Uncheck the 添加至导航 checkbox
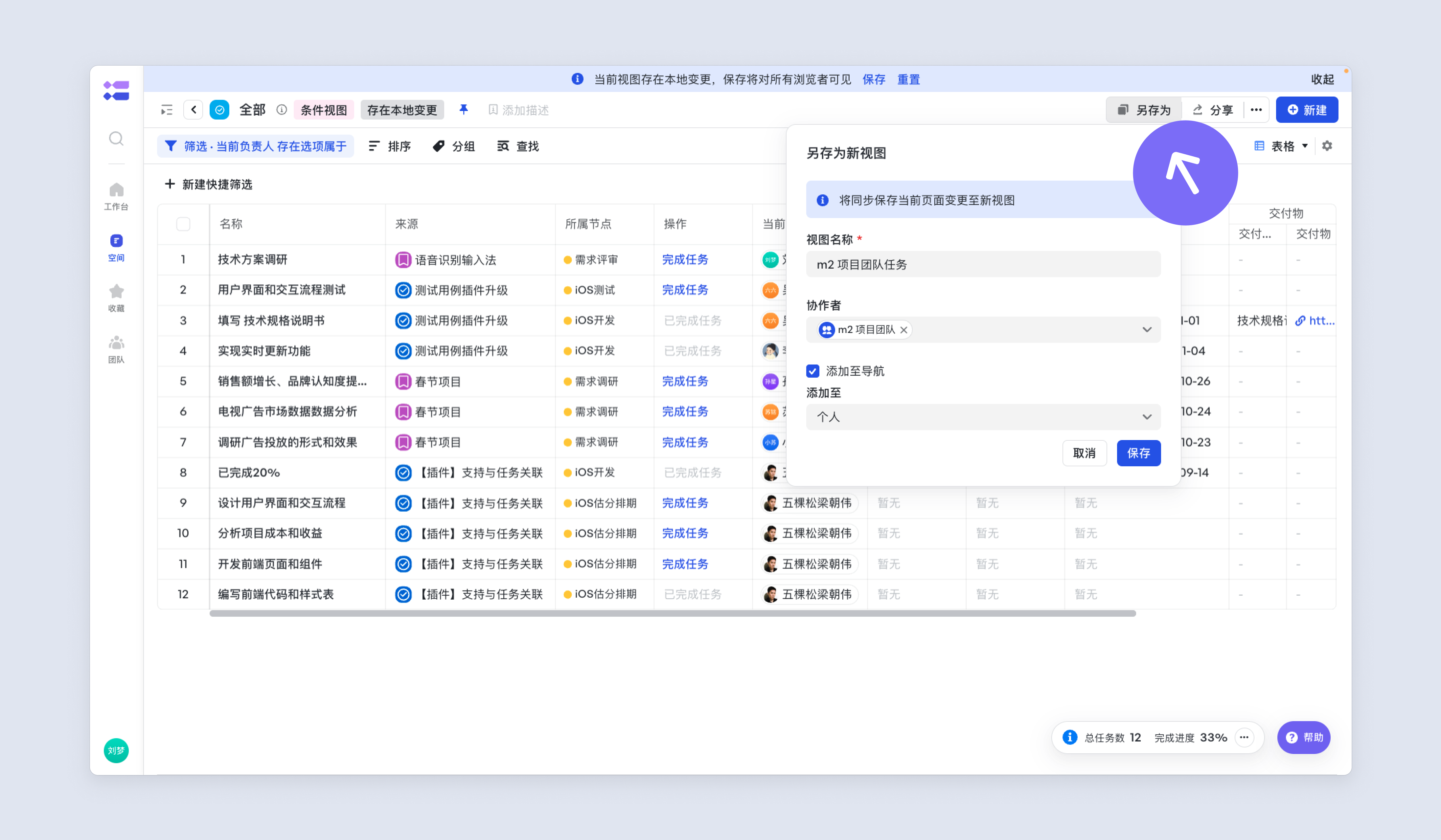The height and width of the screenshot is (840, 1441). [x=812, y=371]
